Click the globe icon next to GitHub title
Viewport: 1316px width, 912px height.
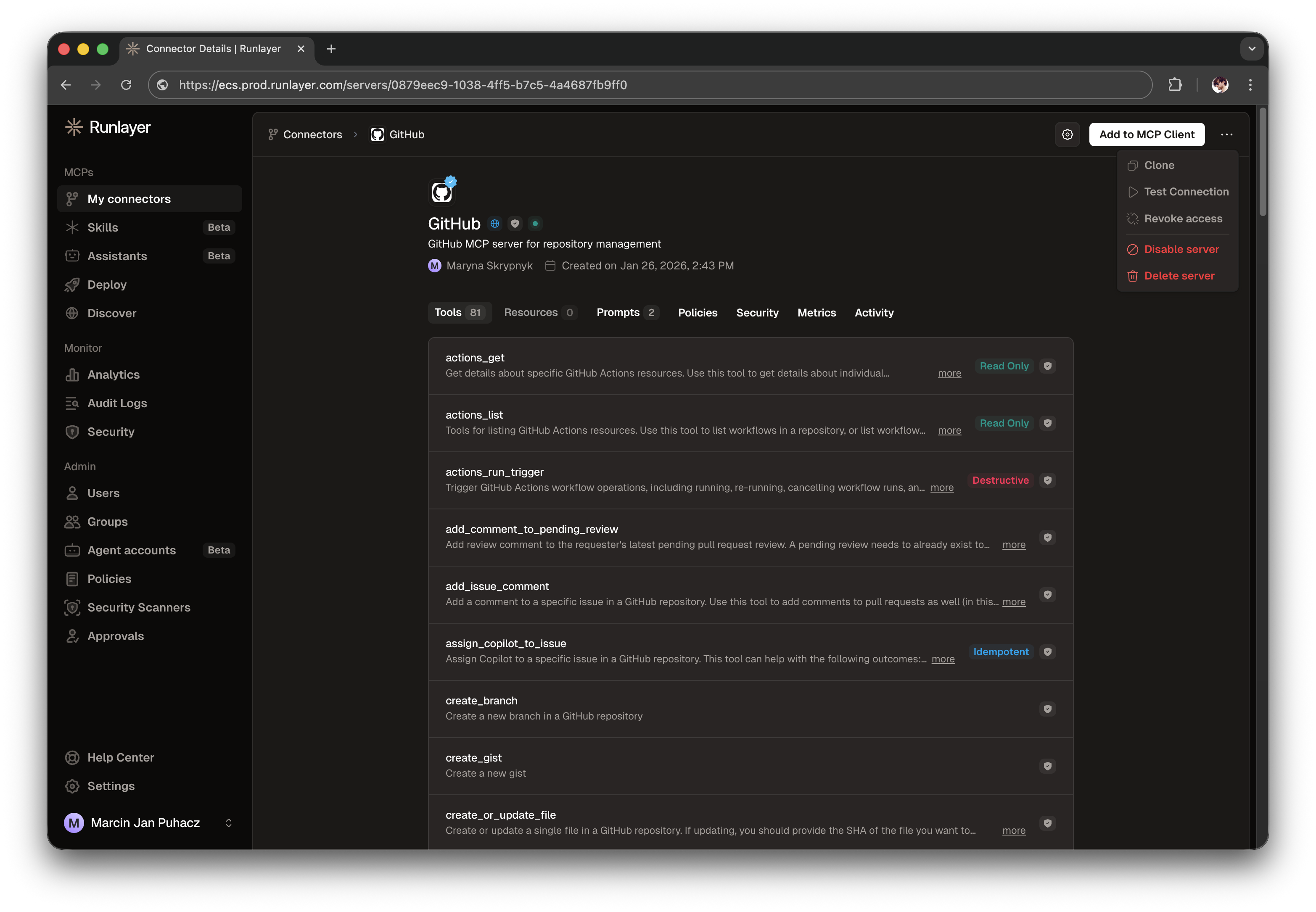click(494, 224)
